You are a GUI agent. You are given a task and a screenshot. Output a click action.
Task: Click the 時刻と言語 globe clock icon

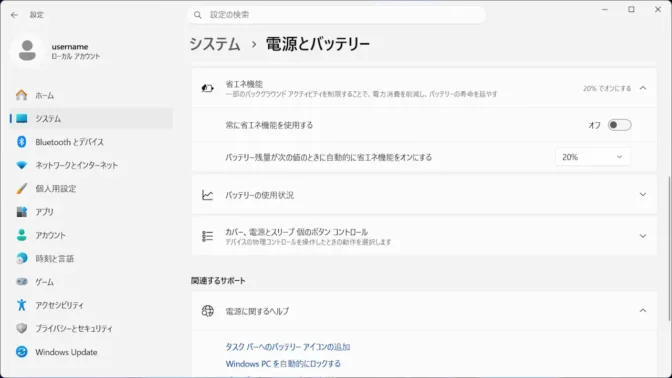(x=21, y=258)
